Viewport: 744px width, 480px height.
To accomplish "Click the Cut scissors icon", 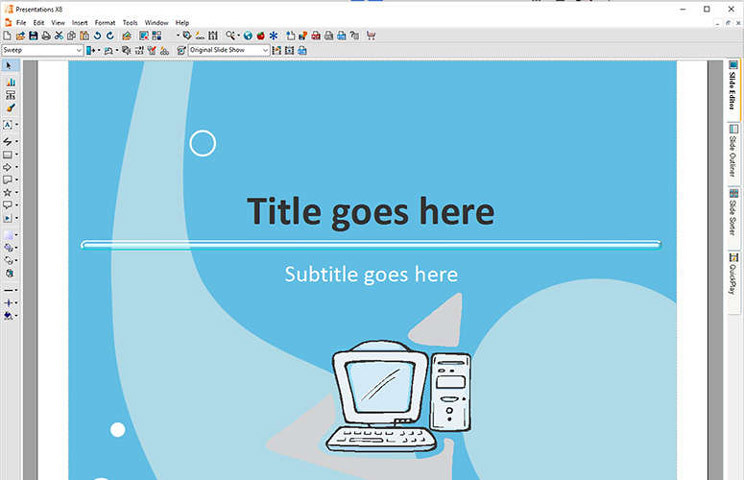I will click(59, 36).
